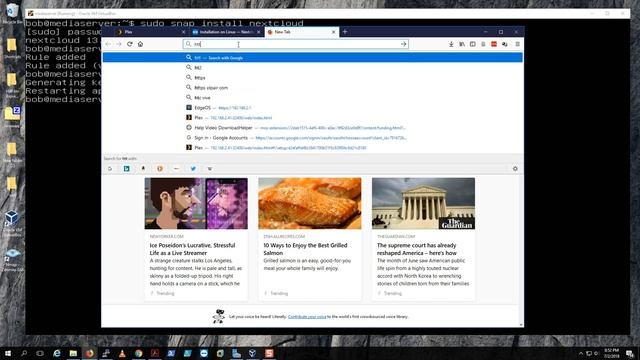The width and height of the screenshot is (640, 360).
Task: Open the Firefox hamburger menu
Action: pos(517,44)
